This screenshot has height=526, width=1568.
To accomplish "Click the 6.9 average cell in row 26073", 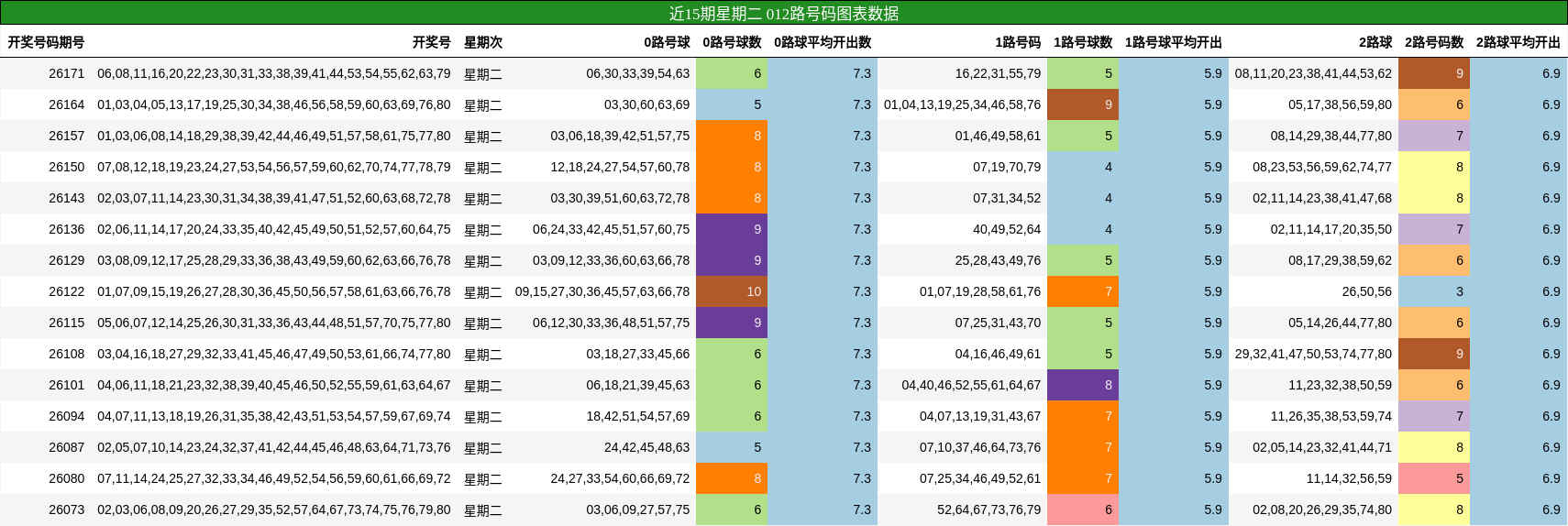I will [1518, 510].
